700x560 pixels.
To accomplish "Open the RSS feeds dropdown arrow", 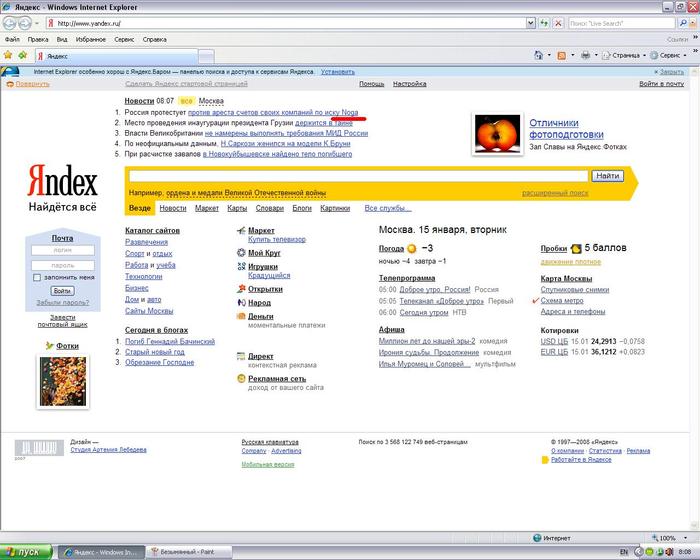I will pyautogui.click(x=572, y=55).
